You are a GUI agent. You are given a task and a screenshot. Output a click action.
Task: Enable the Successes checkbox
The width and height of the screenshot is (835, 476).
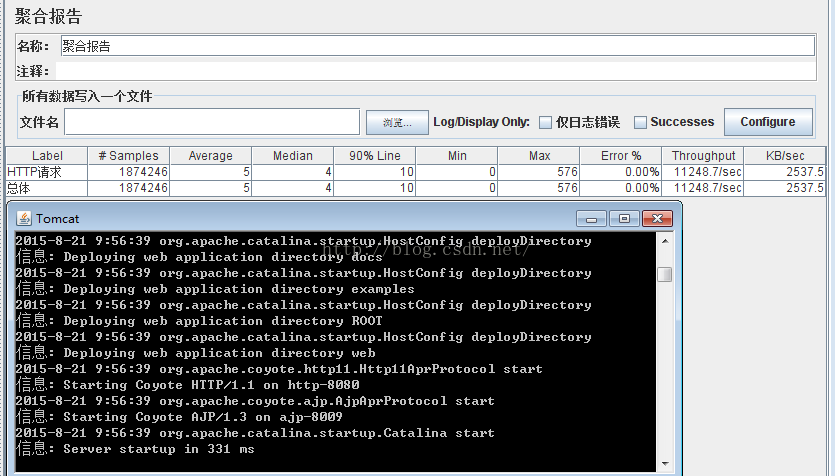(x=640, y=122)
